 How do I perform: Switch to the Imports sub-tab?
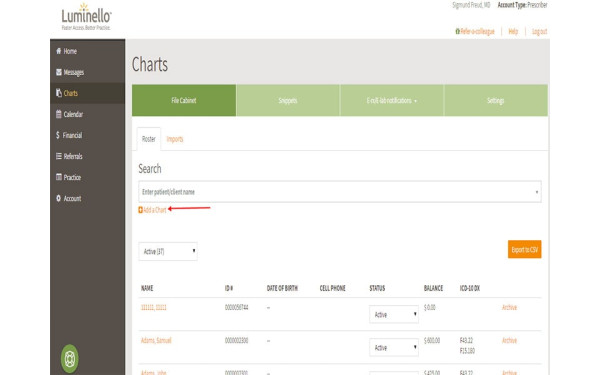[175, 139]
